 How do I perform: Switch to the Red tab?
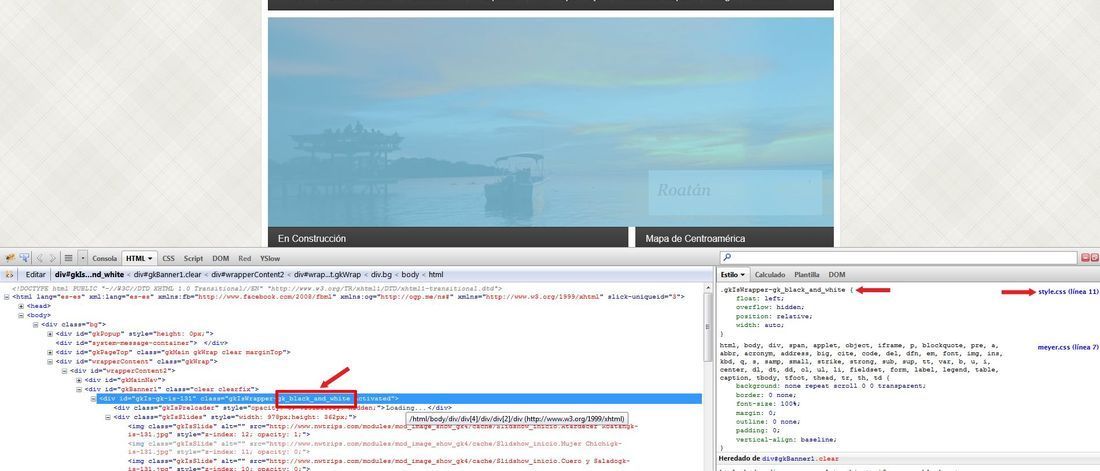(x=245, y=258)
